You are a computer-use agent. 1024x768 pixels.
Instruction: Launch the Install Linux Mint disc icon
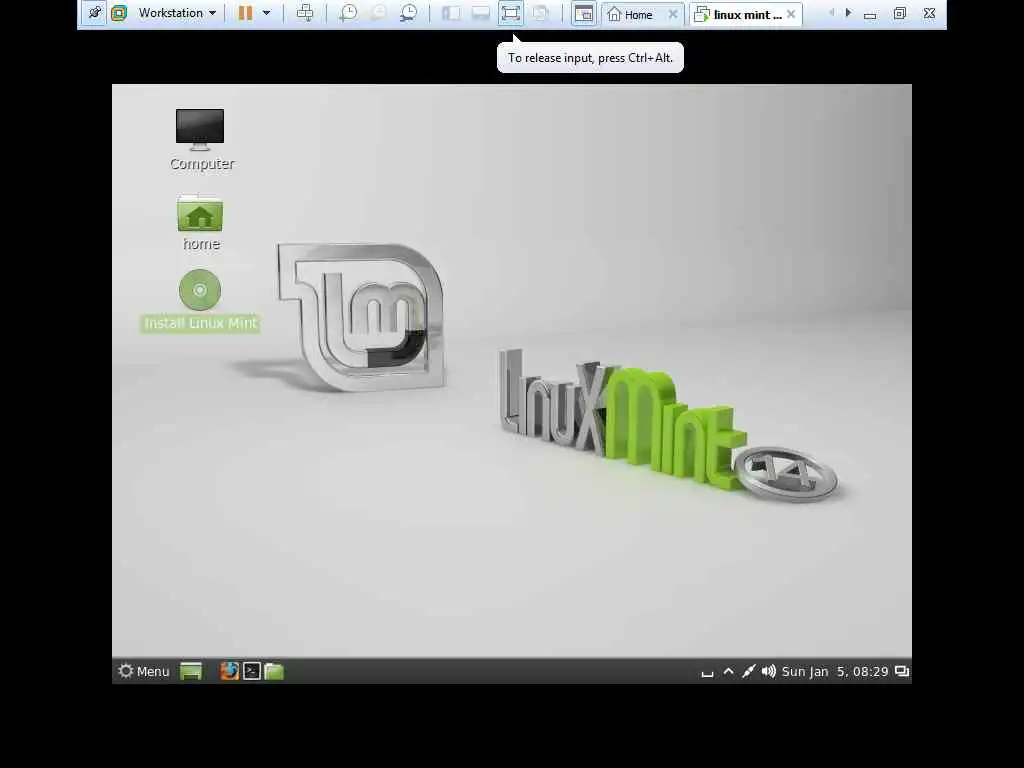click(x=200, y=290)
